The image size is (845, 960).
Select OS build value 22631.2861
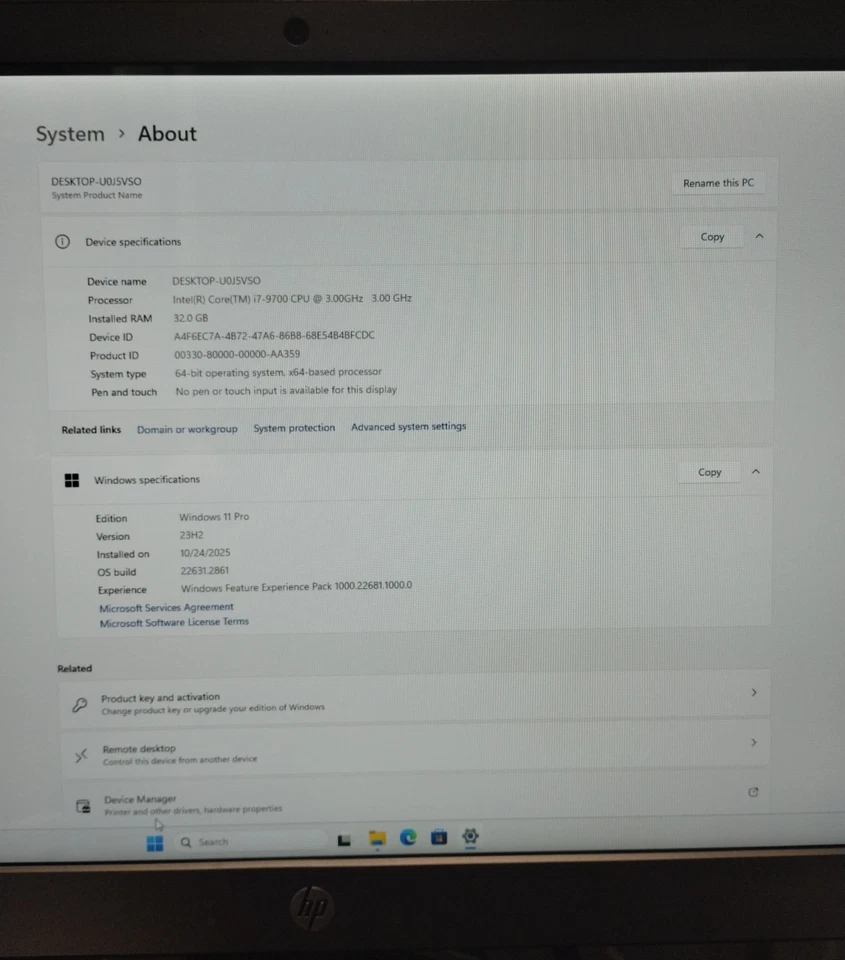pyautogui.click(x=205, y=571)
